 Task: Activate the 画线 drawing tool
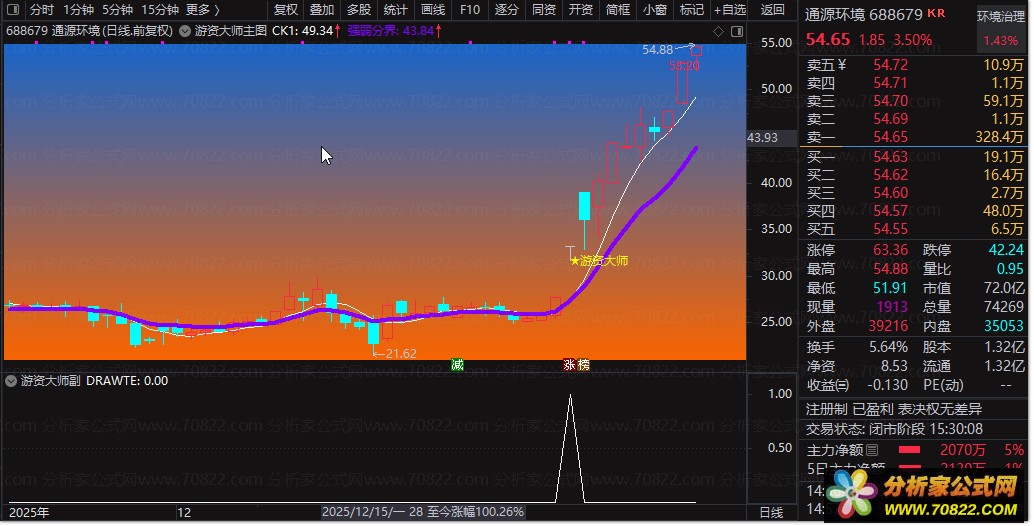pyautogui.click(x=433, y=10)
